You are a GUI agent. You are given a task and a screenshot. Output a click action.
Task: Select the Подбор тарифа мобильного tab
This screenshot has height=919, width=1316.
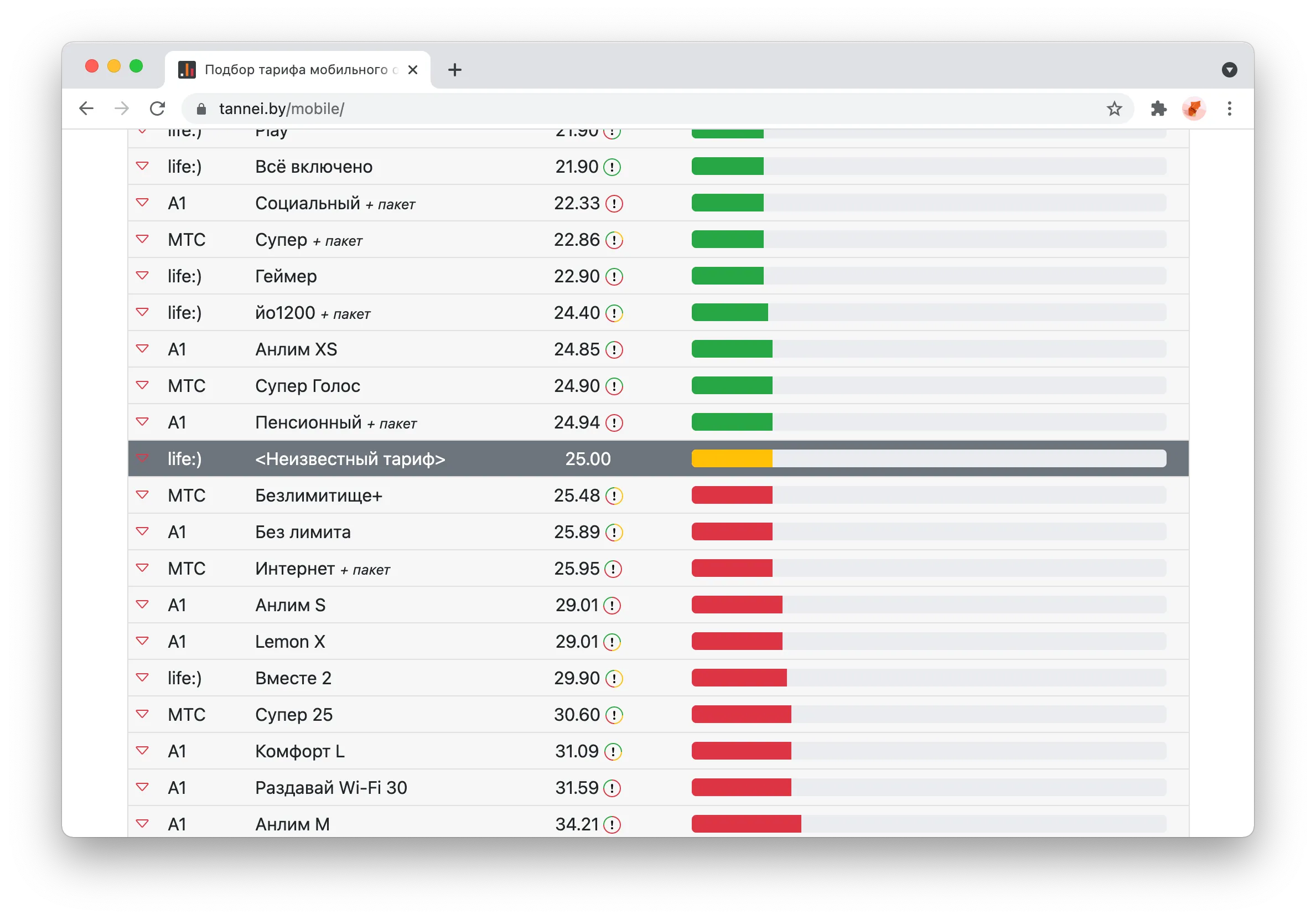click(298, 70)
